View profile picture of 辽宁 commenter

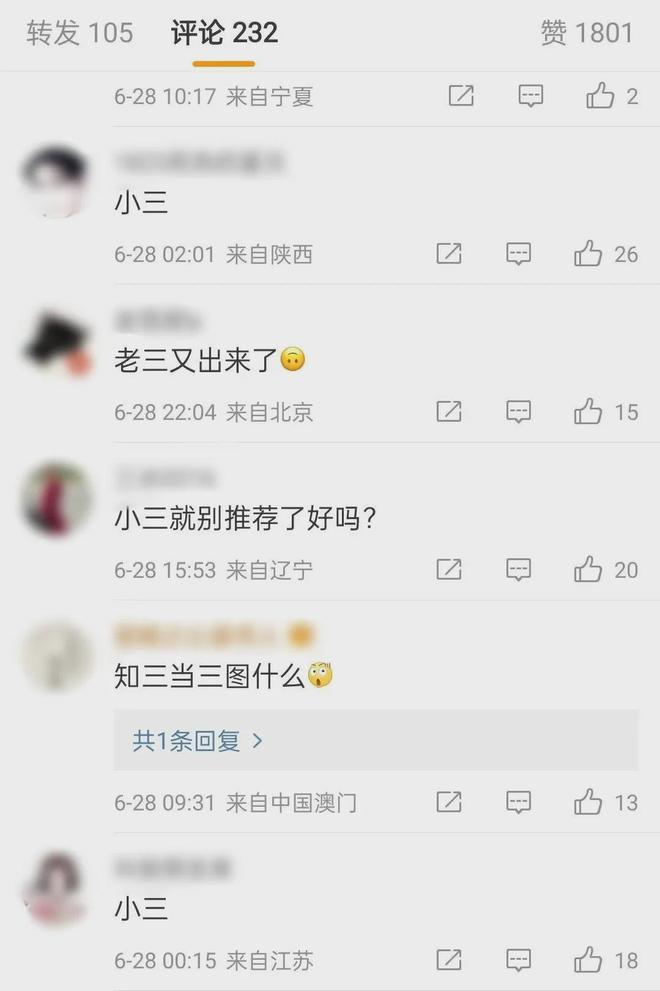tap(57, 499)
